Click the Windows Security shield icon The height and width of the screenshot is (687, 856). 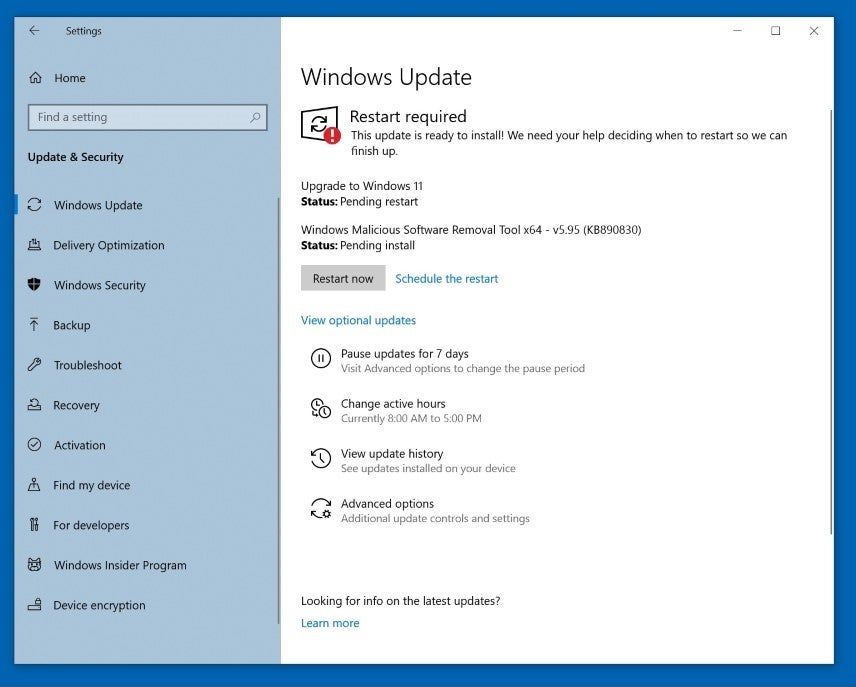(x=34, y=285)
